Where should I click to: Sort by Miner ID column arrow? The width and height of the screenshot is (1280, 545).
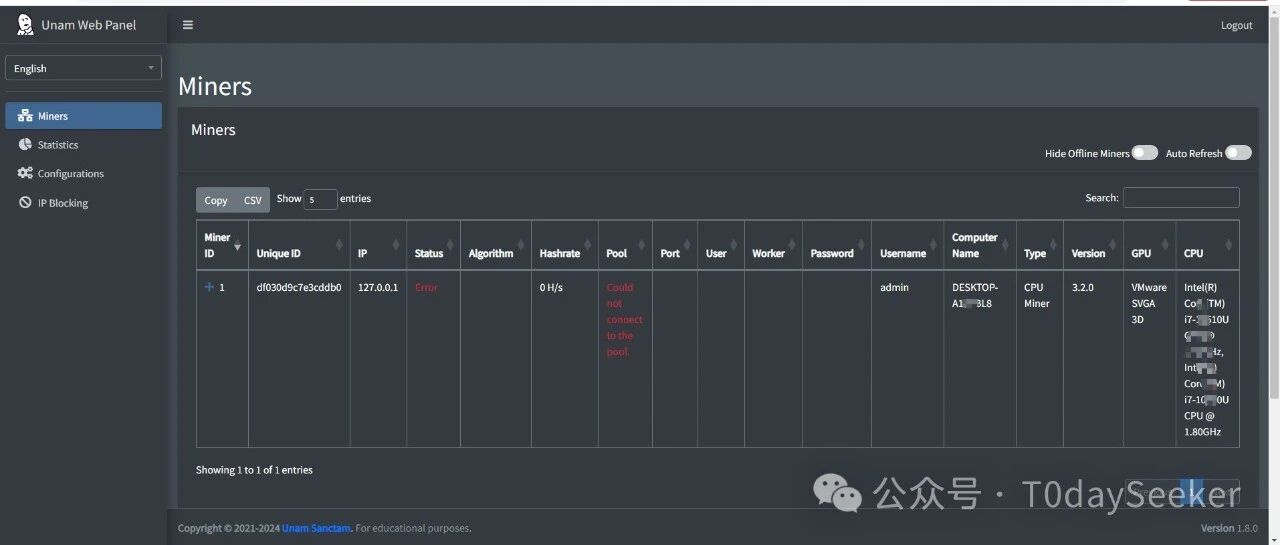tap(237, 246)
